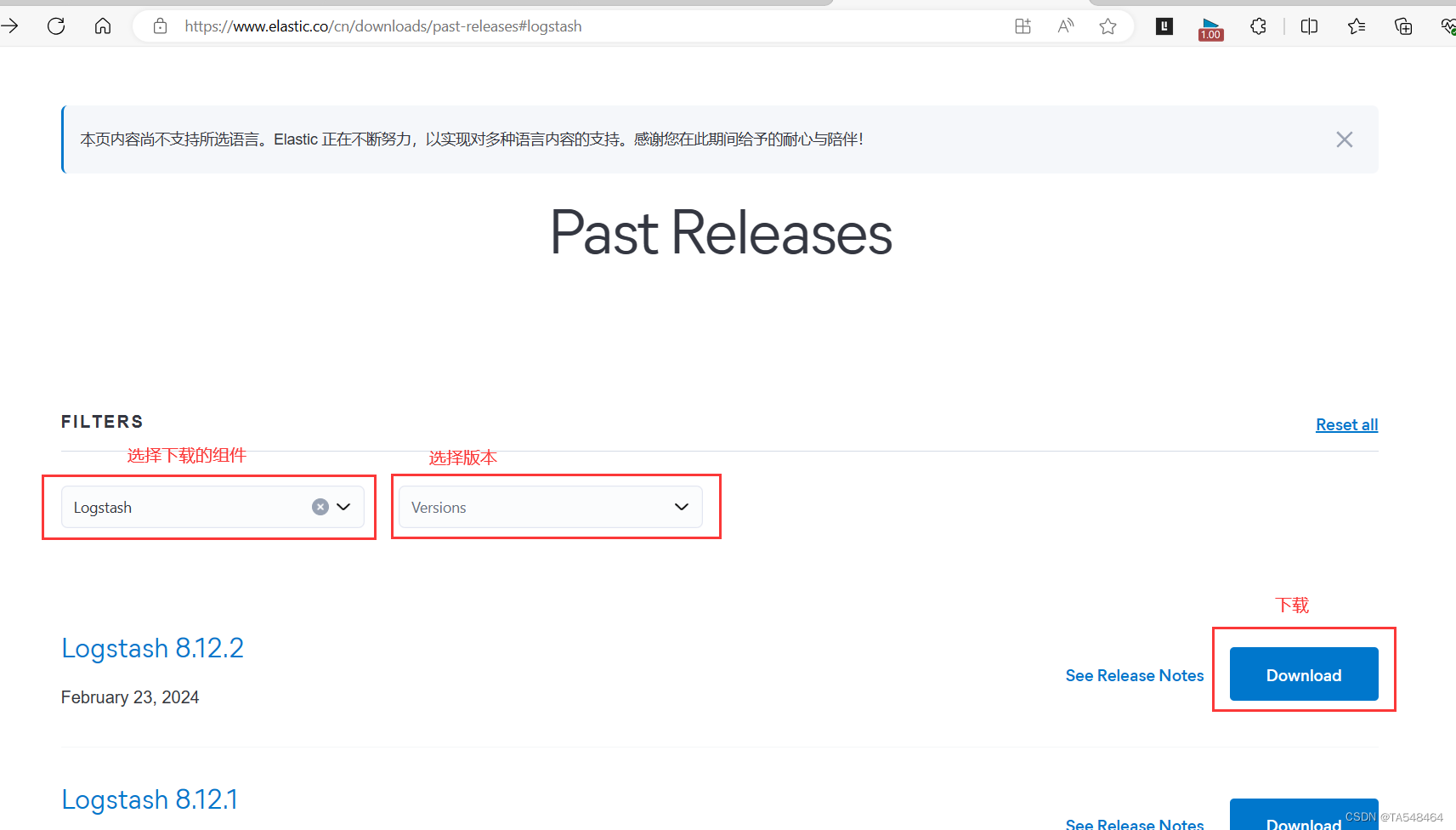Click the address bar URL

point(383,26)
